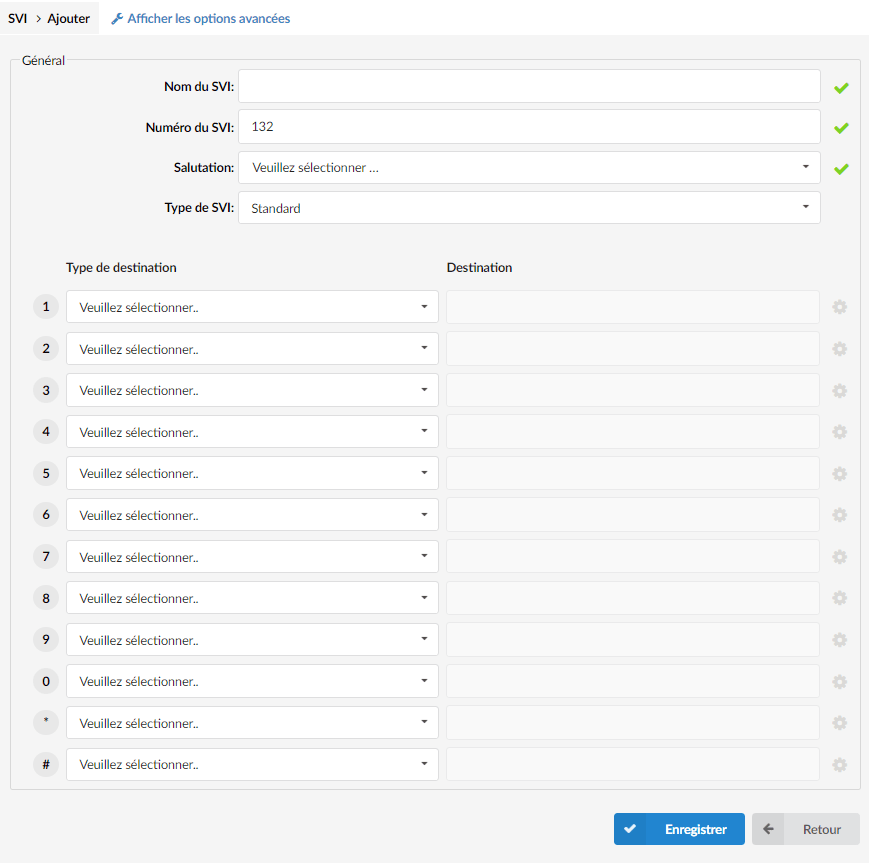
Task: Focus the Nom du SVI field
Action: [x=529, y=86]
